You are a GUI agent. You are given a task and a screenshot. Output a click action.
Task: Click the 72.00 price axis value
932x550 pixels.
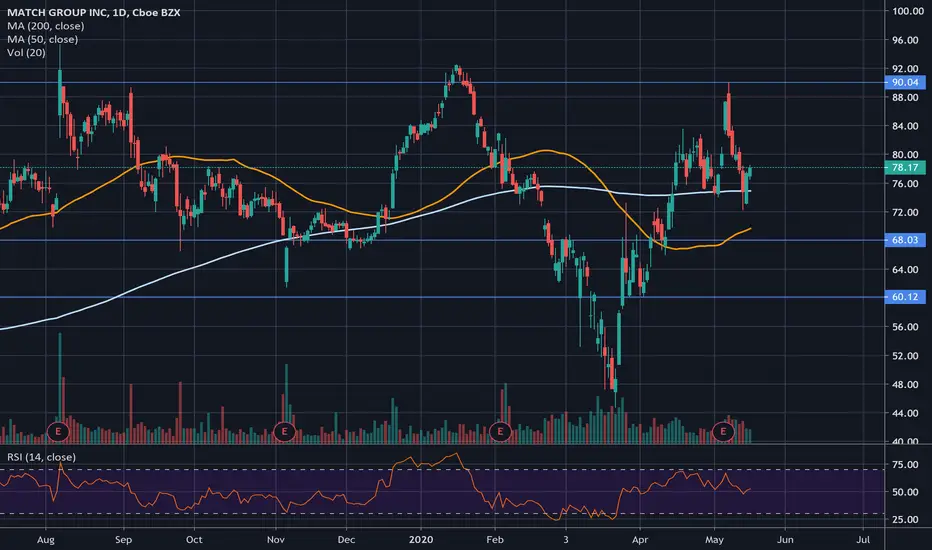pos(905,212)
